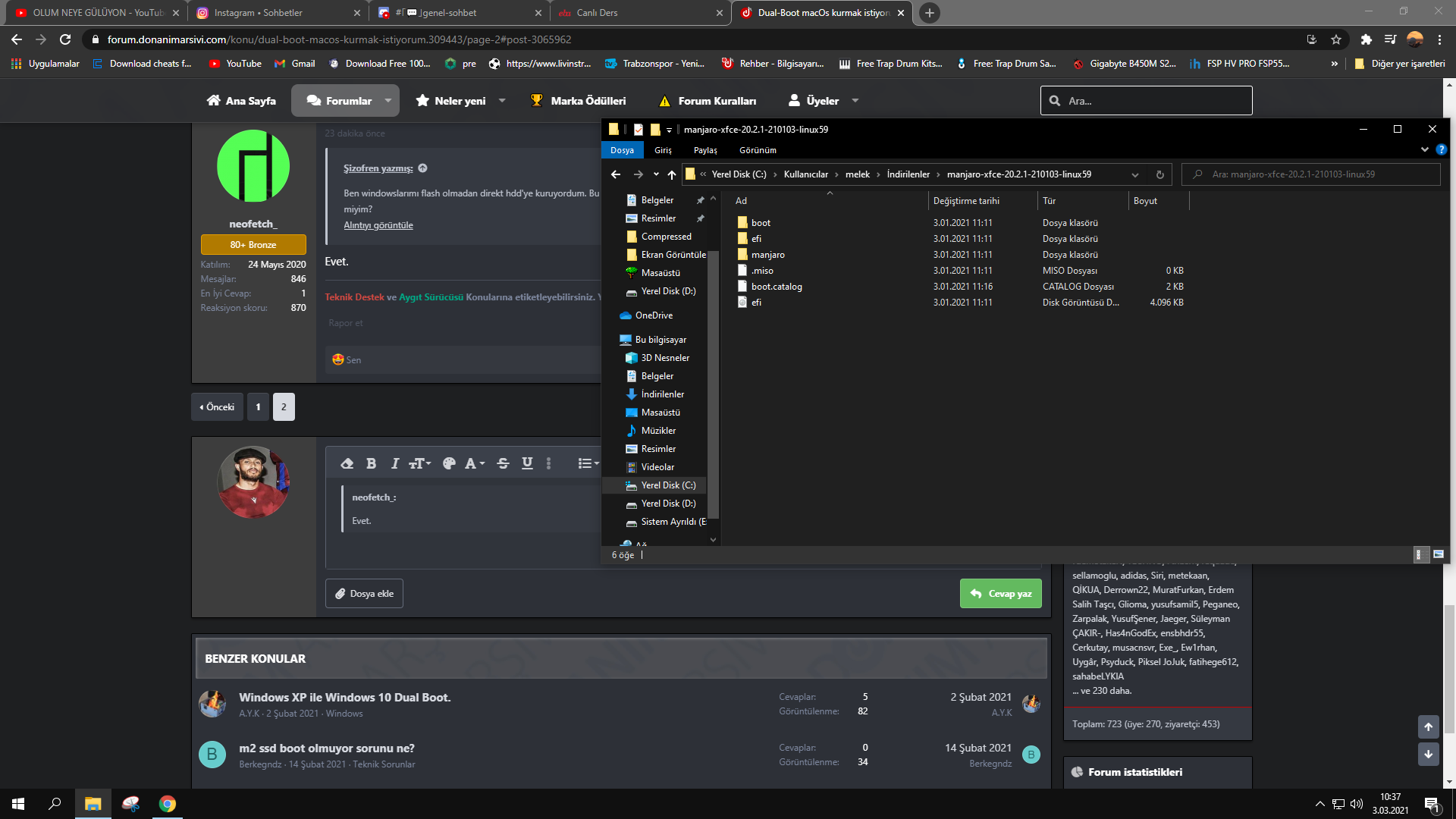Click the strikethrough formatting icon

[503, 463]
